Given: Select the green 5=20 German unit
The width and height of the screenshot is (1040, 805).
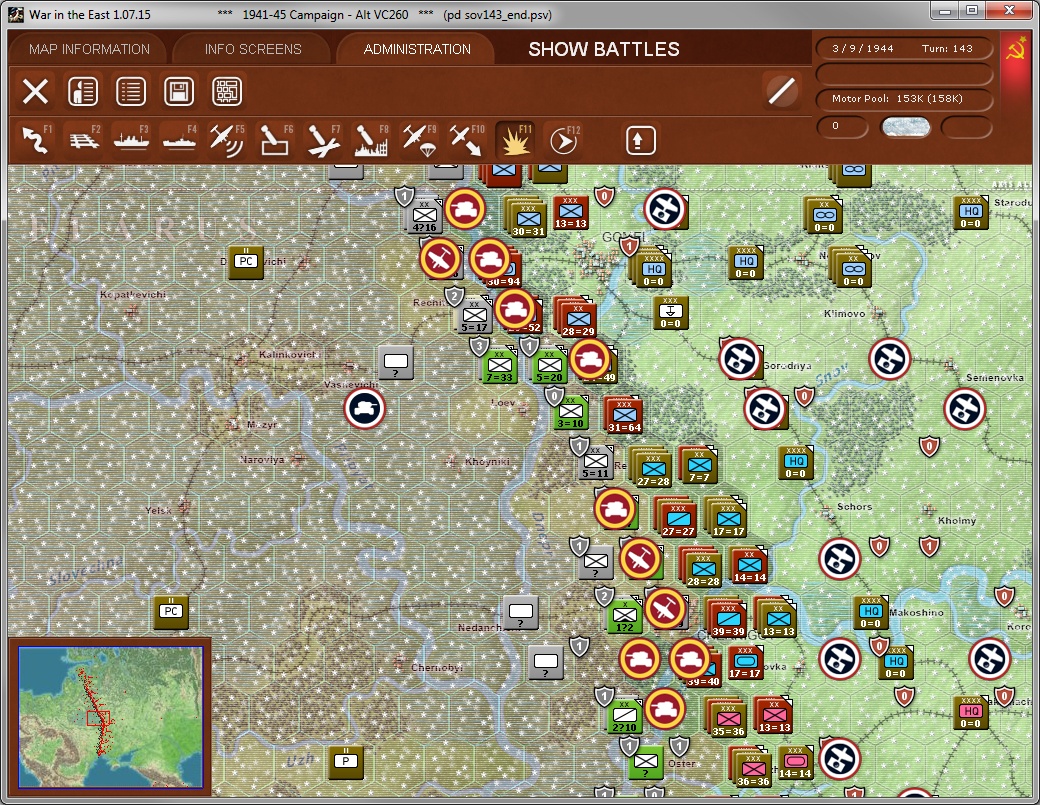Looking at the screenshot, I should coord(549,365).
